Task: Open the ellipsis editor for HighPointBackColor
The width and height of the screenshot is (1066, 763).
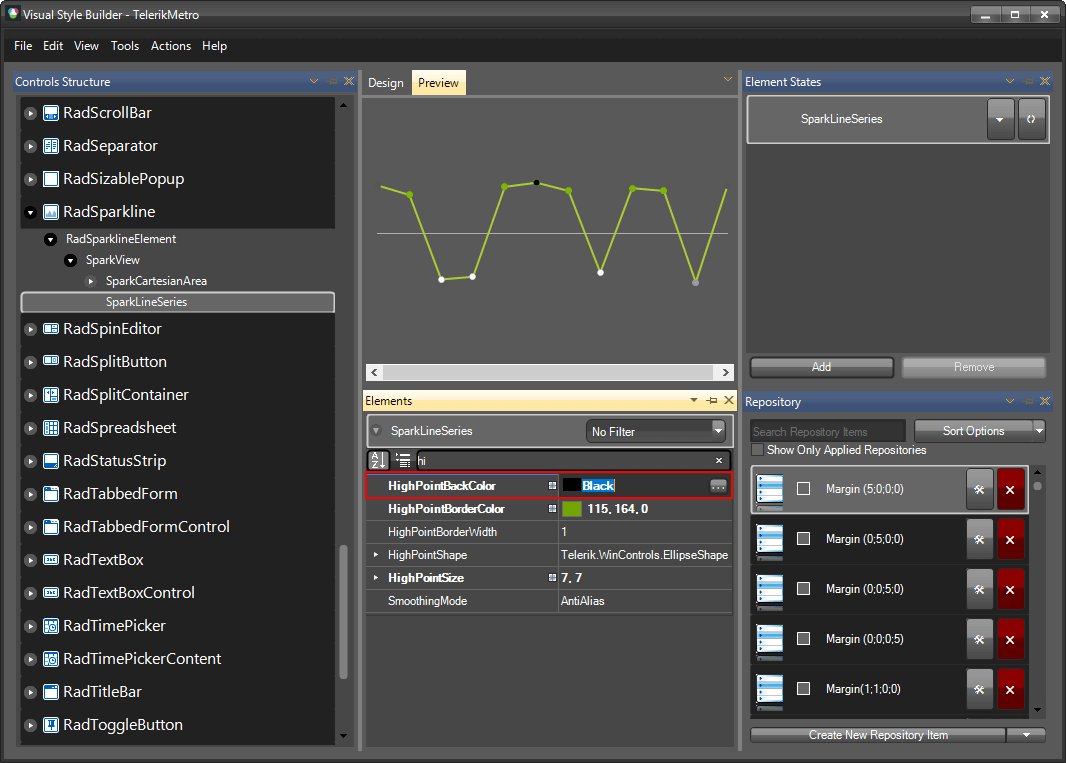Action: (718, 484)
